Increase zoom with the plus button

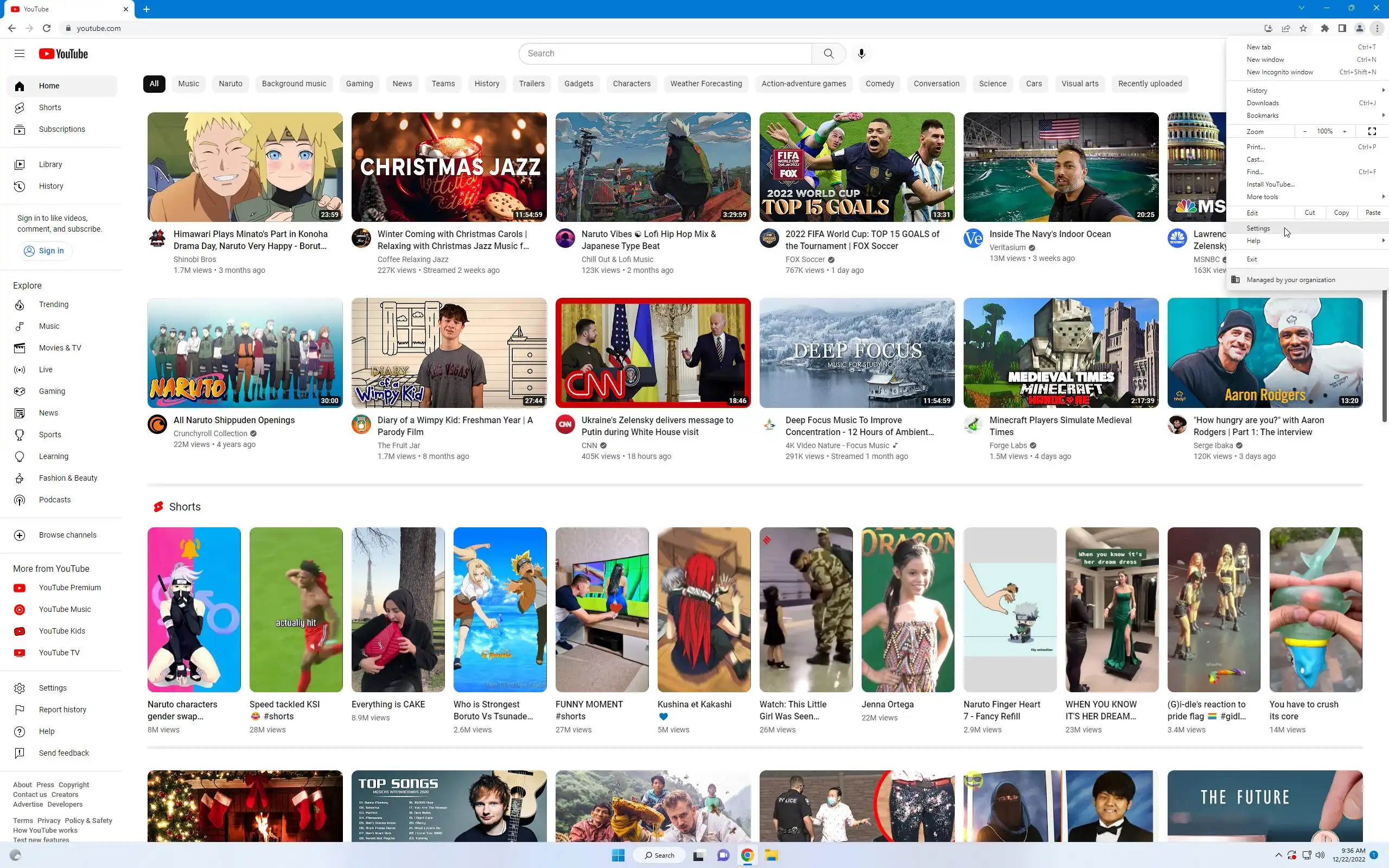click(1344, 131)
